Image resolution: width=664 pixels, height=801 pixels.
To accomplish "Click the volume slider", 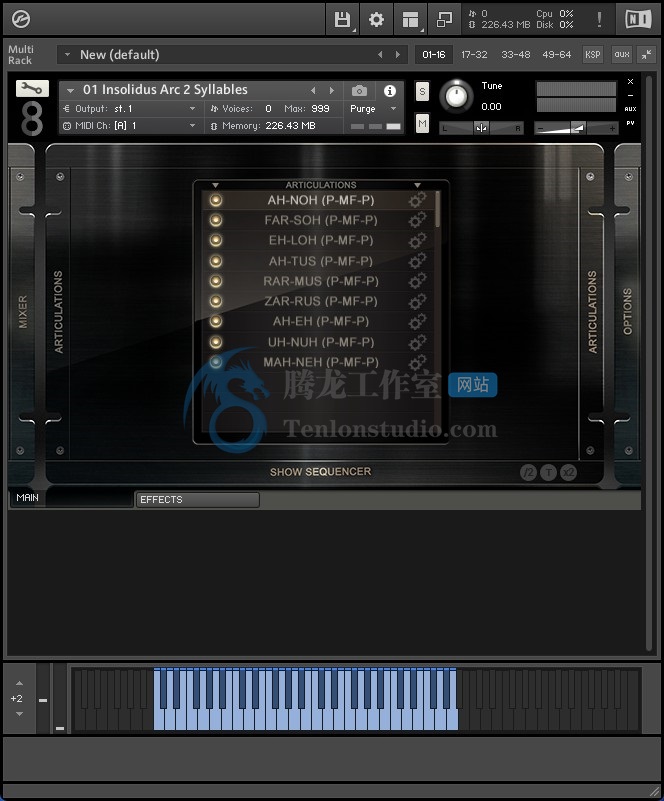I will tap(576, 128).
